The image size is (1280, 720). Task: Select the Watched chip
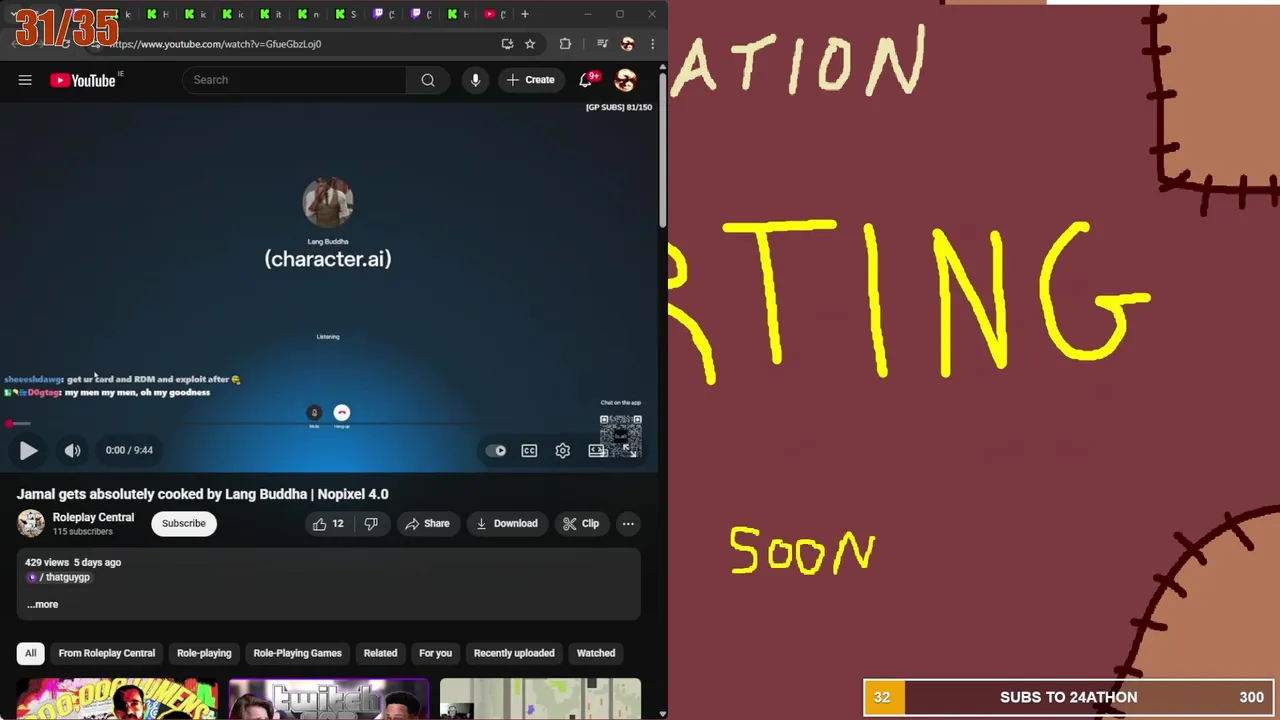596,654
